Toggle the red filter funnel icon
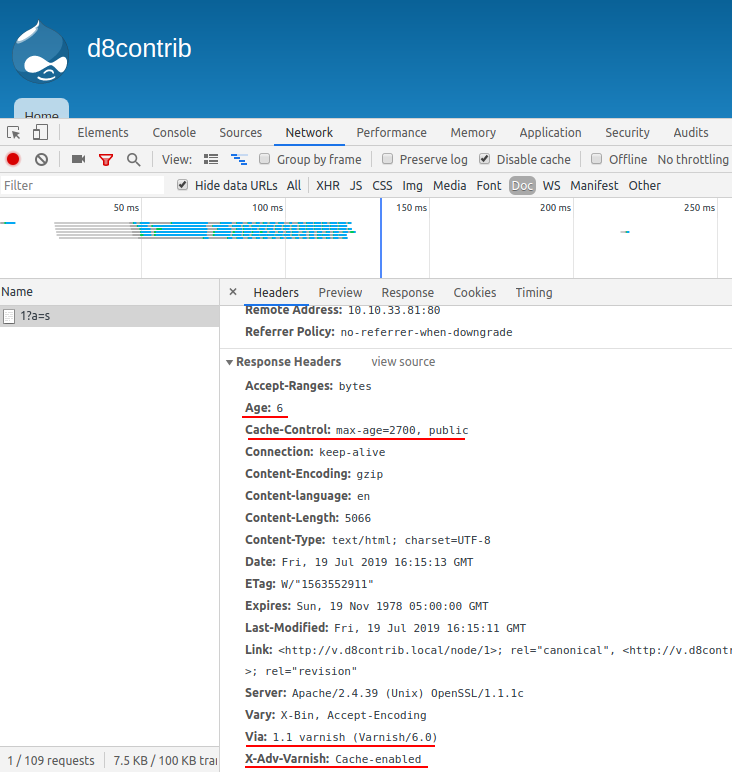Viewport: 732px width, 772px height. [105, 159]
